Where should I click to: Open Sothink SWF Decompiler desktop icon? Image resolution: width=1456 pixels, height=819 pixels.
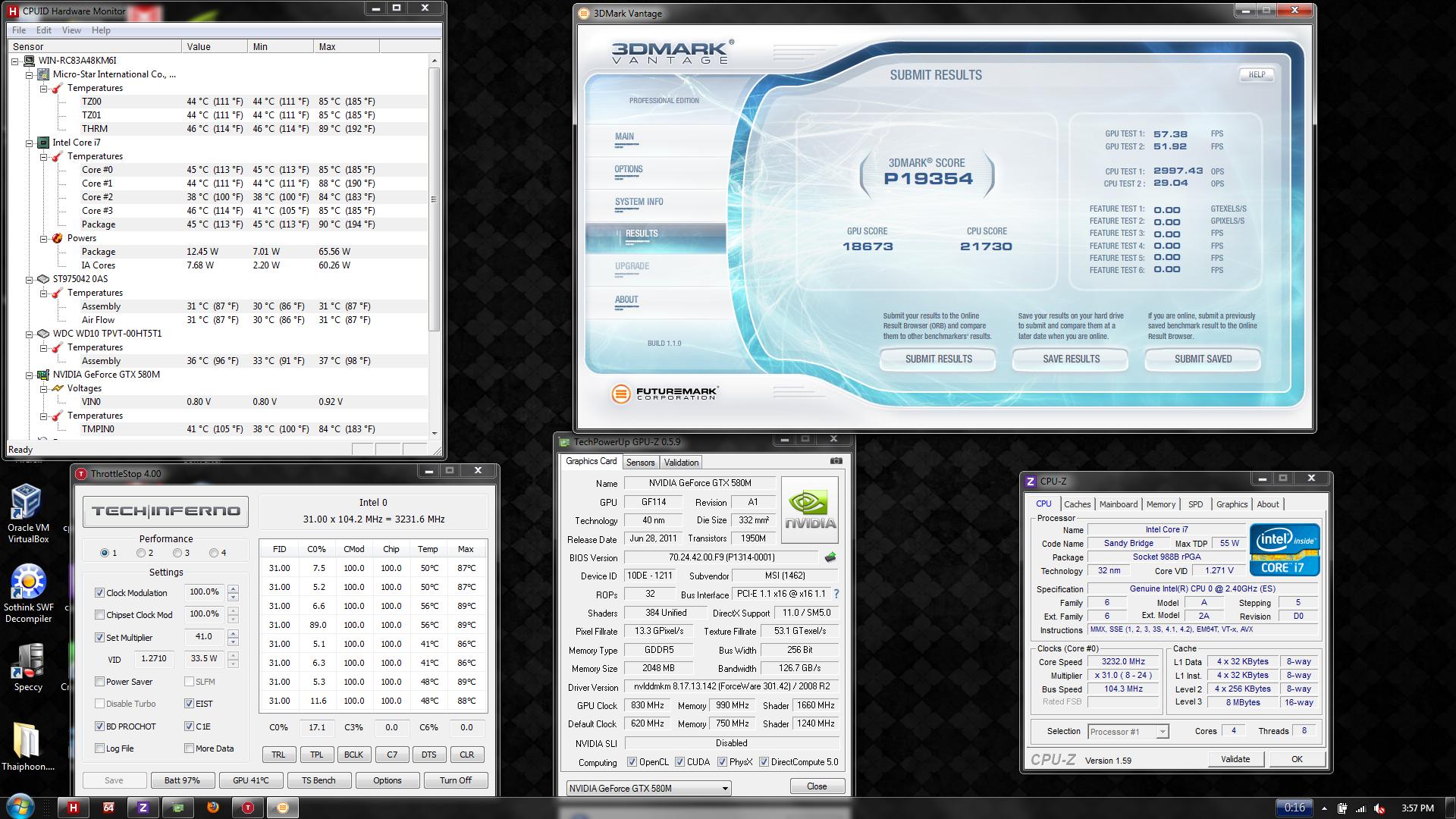click(28, 595)
